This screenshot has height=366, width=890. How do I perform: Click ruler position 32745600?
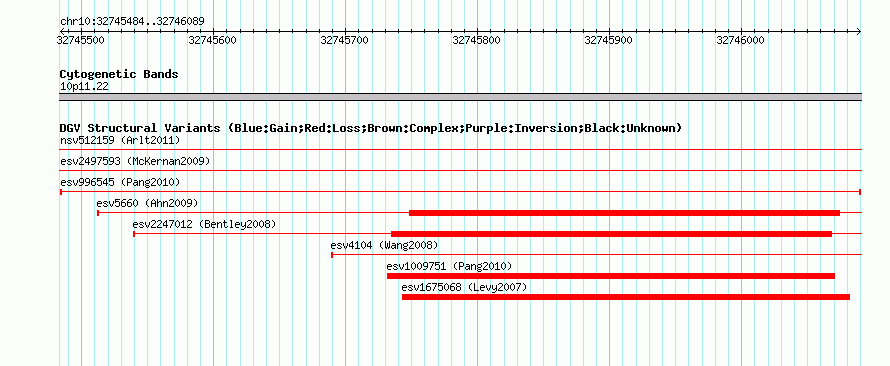click(213, 40)
